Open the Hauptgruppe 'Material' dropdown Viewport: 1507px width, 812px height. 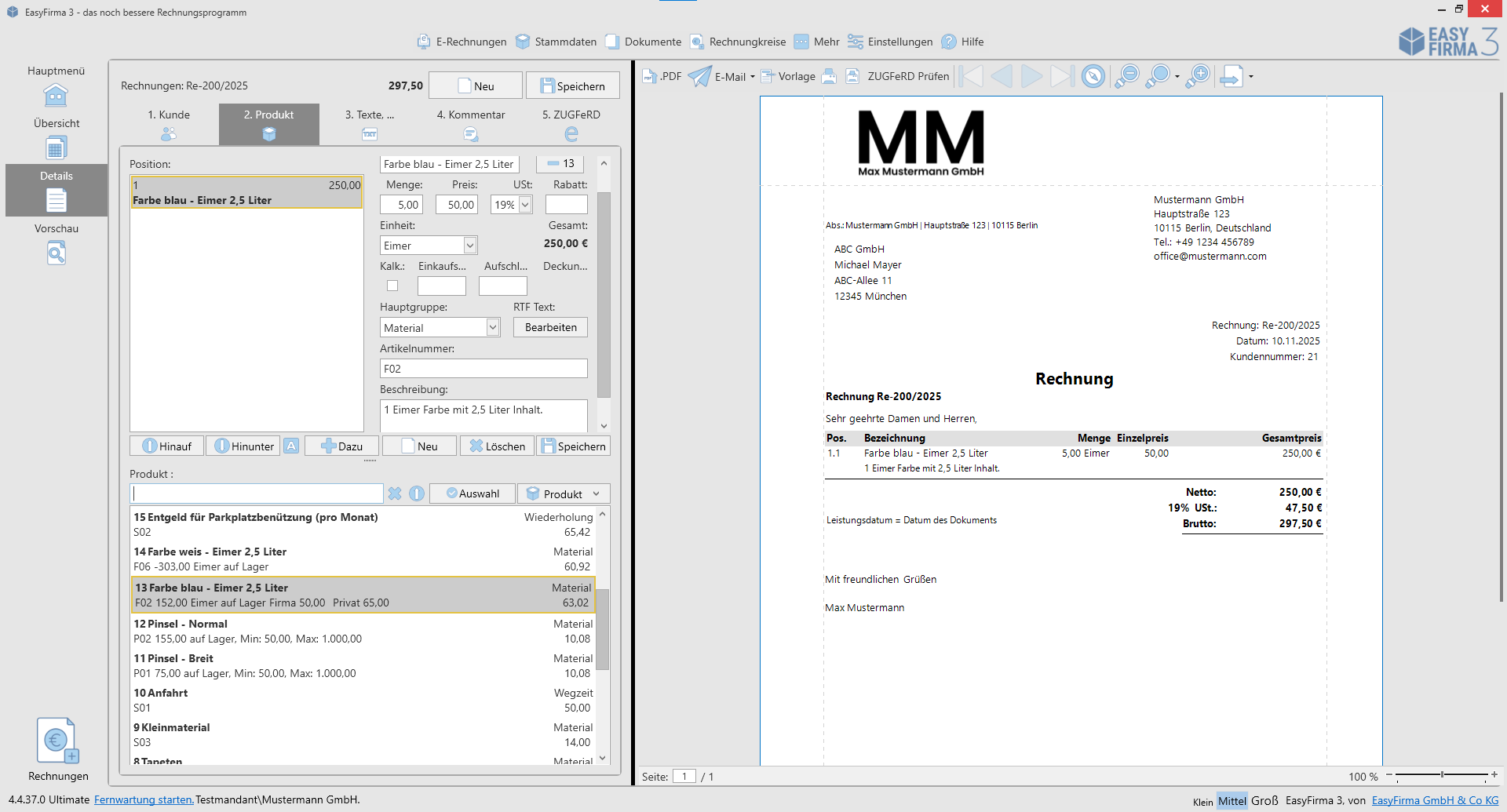point(492,327)
